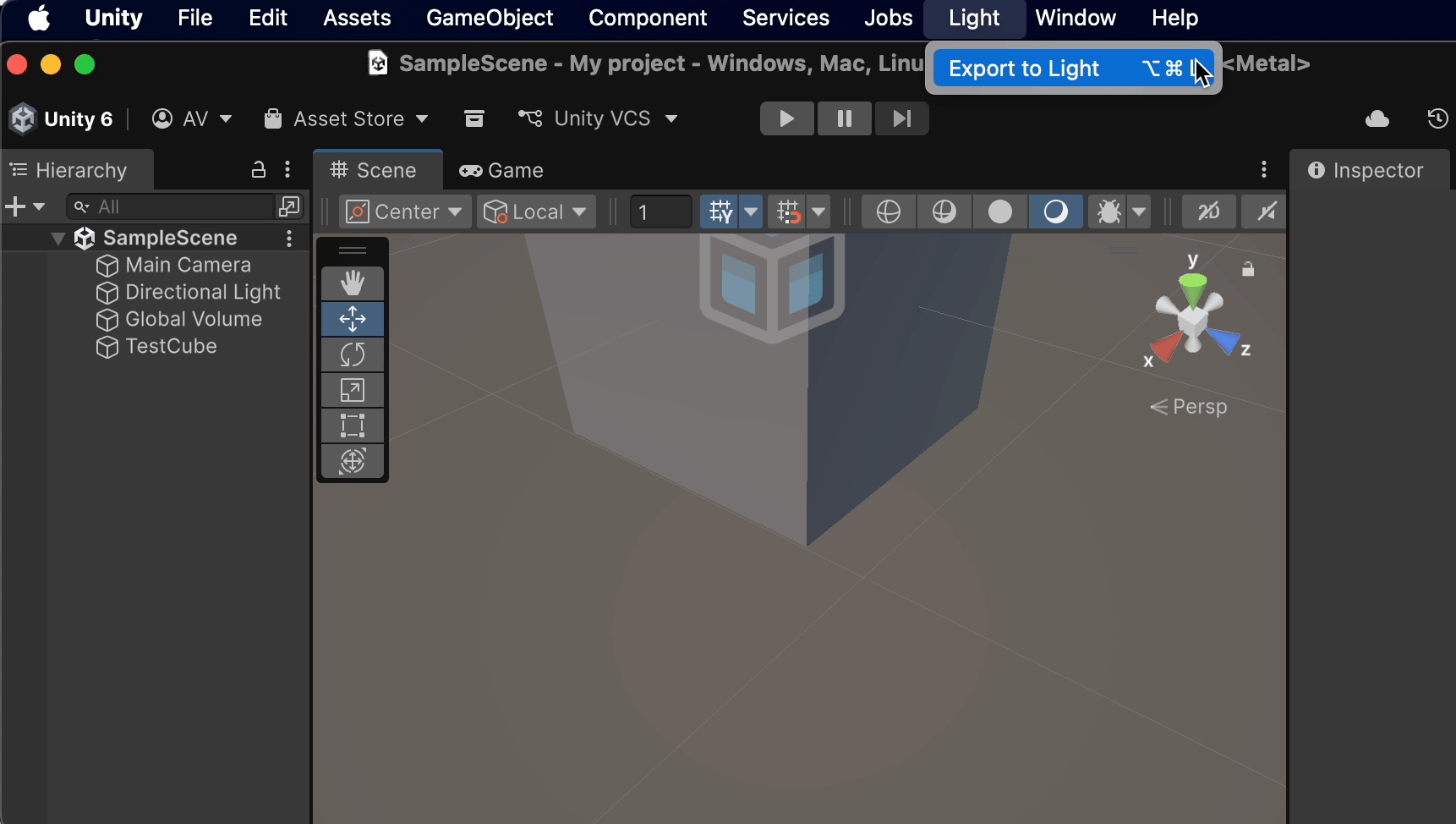Open the Undo History icon
Viewport: 1456px width, 824px height.
(1437, 118)
